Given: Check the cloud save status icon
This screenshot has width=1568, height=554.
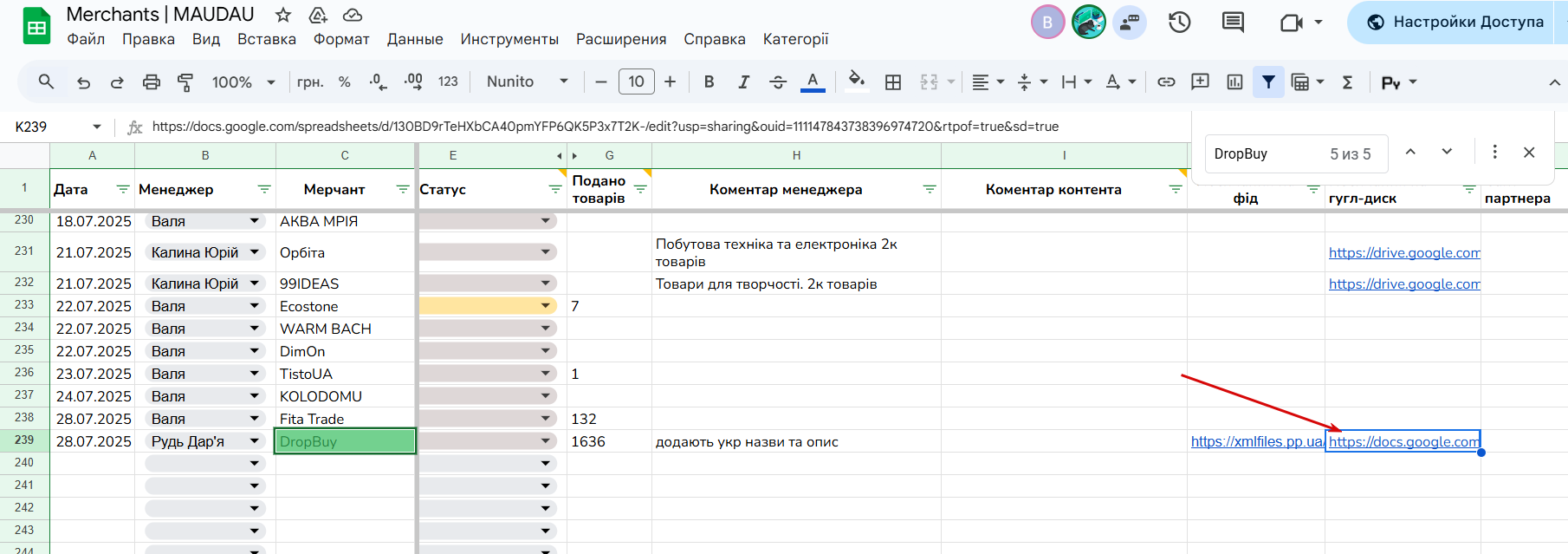Looking at the screenshot, I should tap(353, 15).
